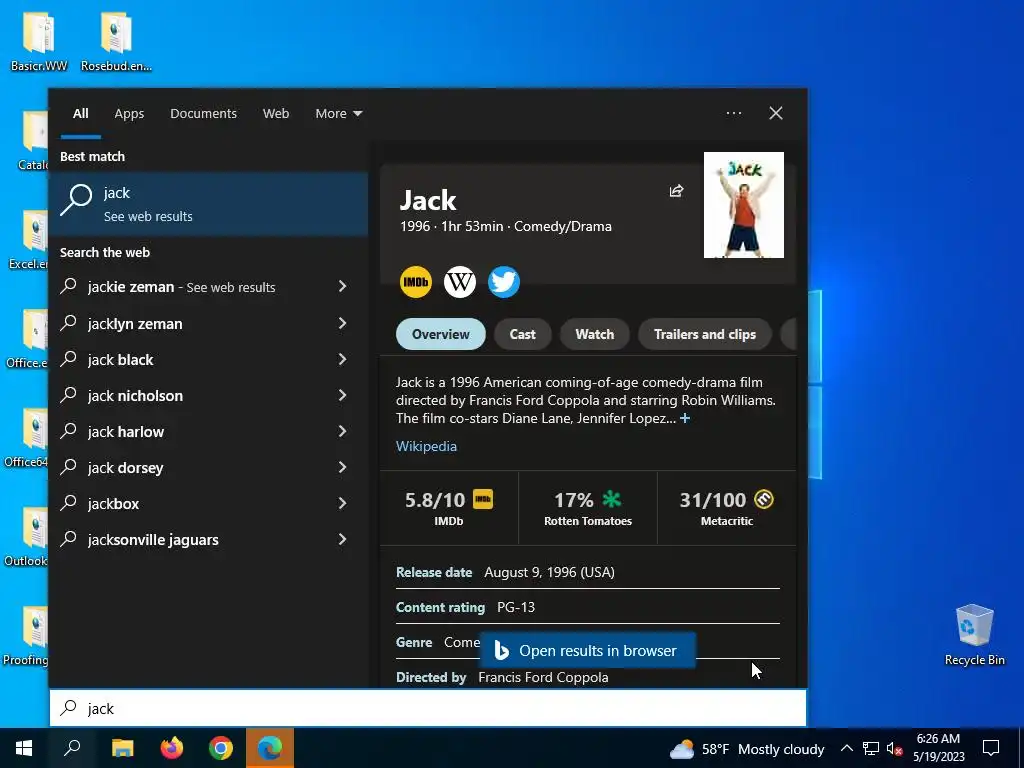Click the Jack movie poster thumbnail
1024x768 pixels.
(744, 205)
